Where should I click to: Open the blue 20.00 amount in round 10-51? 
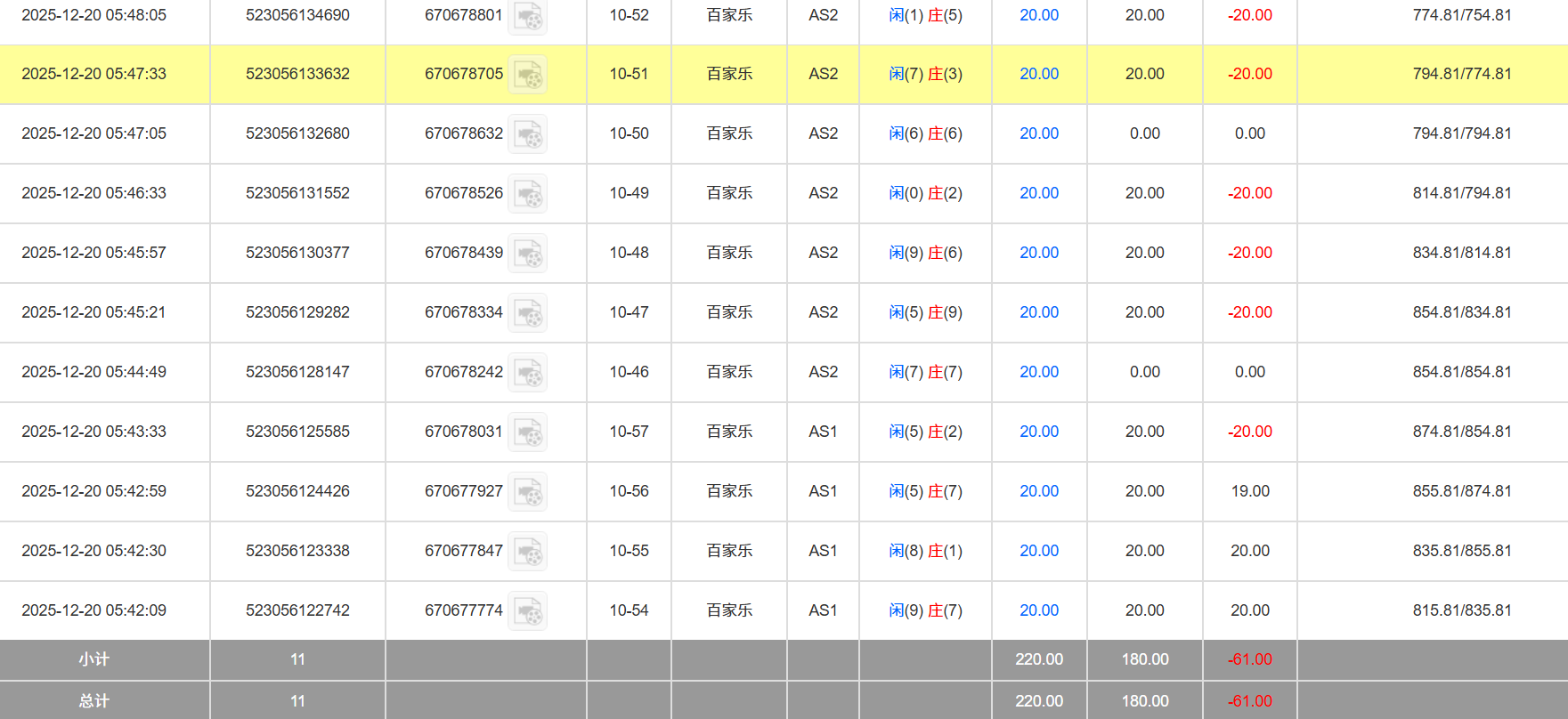1039,74
